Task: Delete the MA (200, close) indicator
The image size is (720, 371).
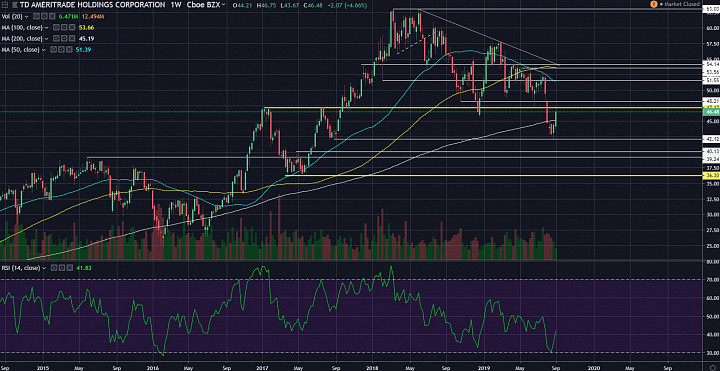Action: pos(72,39)
